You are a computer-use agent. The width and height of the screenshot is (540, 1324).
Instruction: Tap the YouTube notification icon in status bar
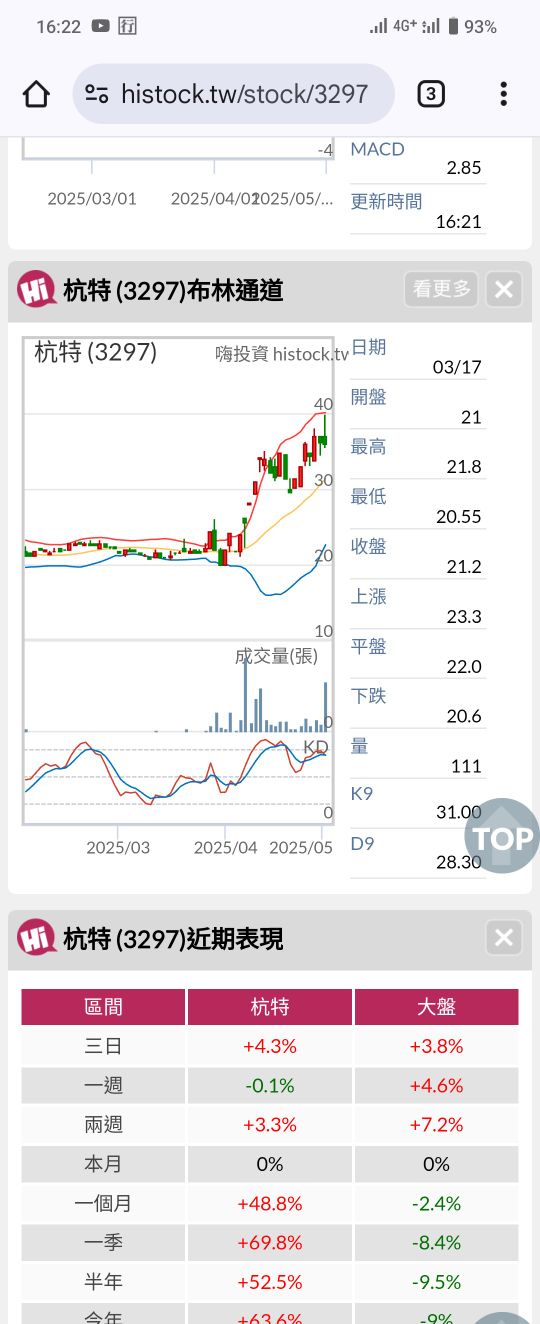point(100,27)
